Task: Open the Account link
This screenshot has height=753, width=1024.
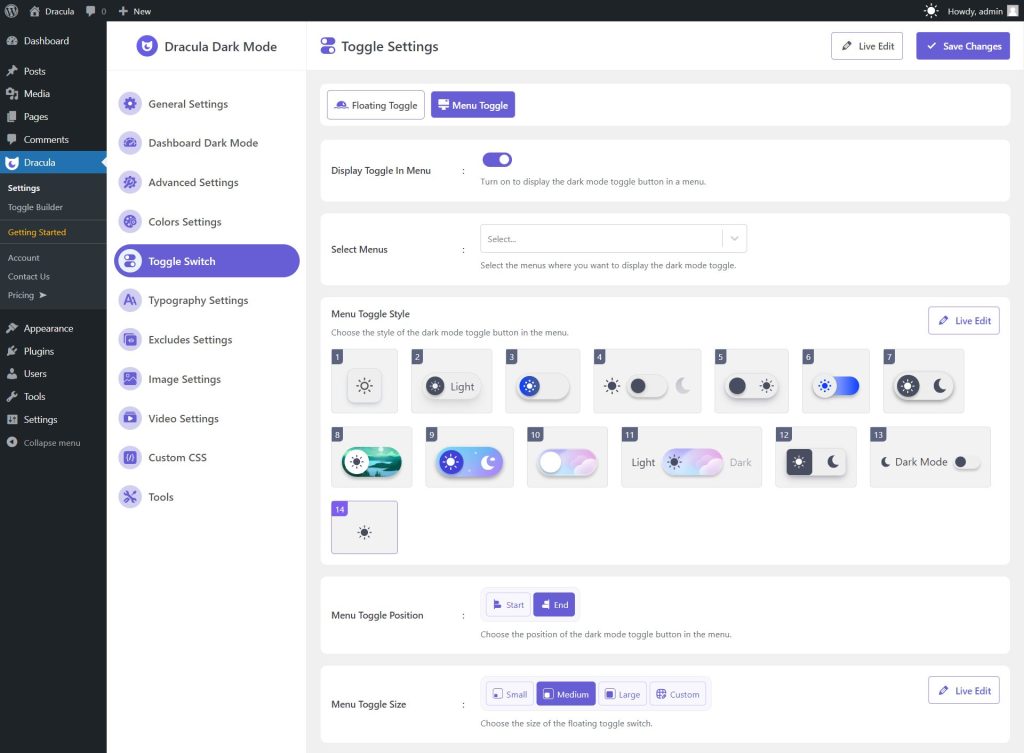Action: (24, 258)
